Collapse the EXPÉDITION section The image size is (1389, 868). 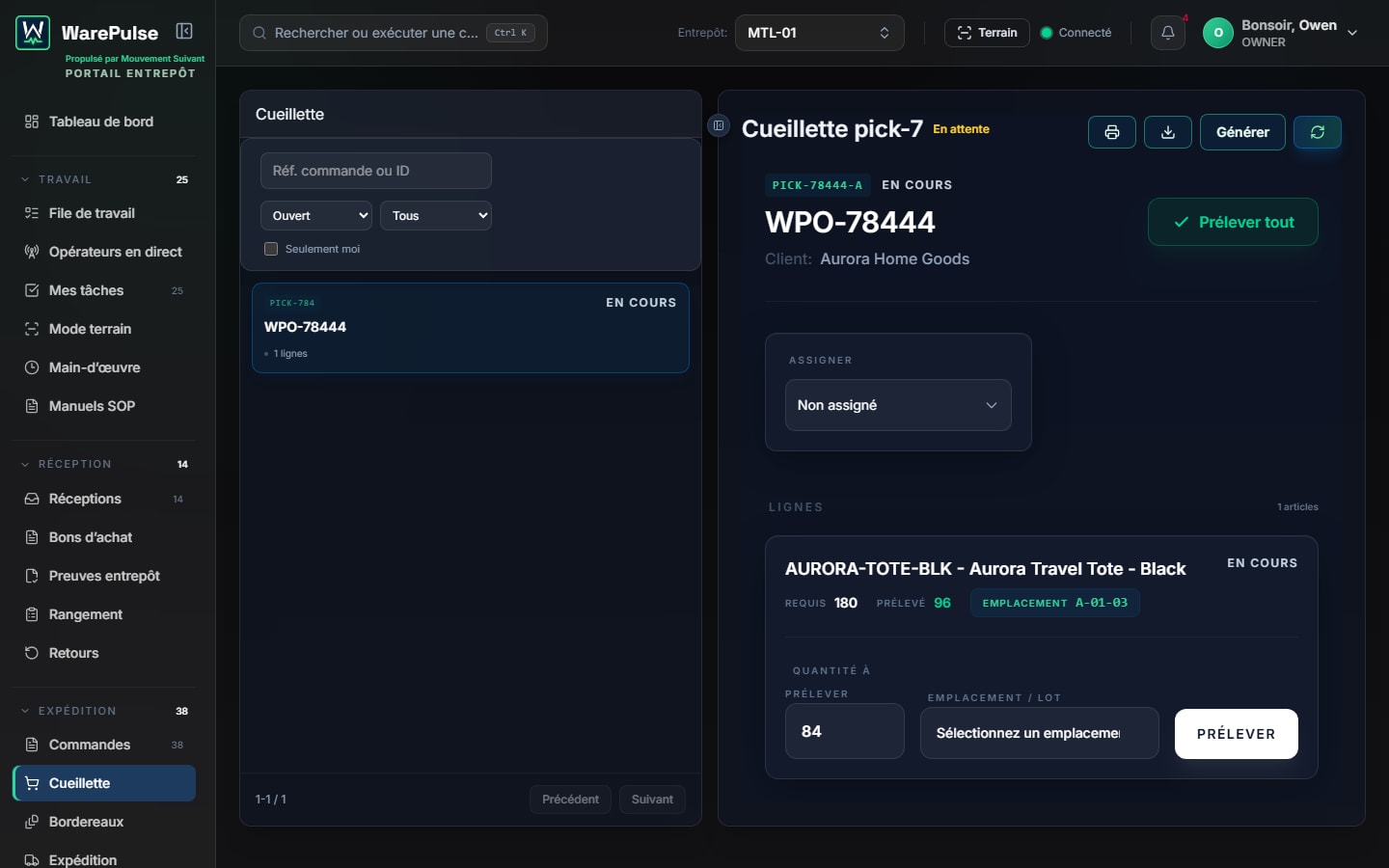click(x=104, y=711)
